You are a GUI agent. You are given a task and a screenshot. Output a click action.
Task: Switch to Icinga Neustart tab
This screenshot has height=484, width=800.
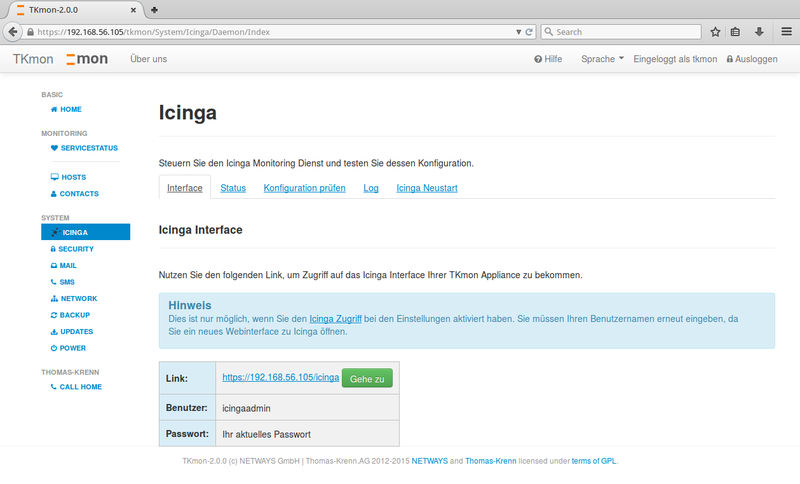point(427,188)
